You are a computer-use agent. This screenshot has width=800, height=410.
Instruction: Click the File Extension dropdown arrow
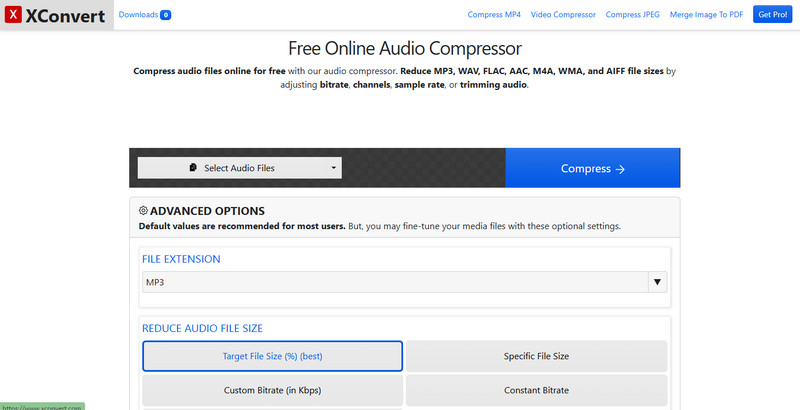[x=657, y=283]
